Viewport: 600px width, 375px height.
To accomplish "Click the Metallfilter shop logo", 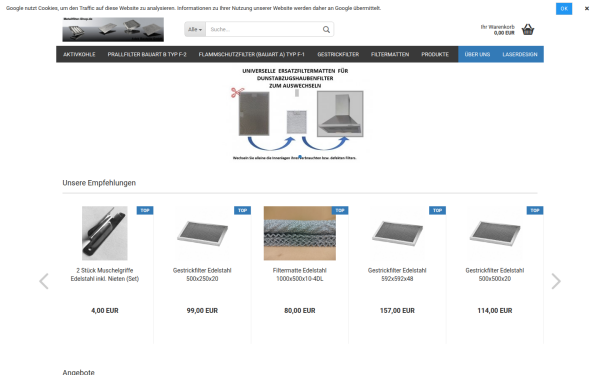I will point(113,29).
